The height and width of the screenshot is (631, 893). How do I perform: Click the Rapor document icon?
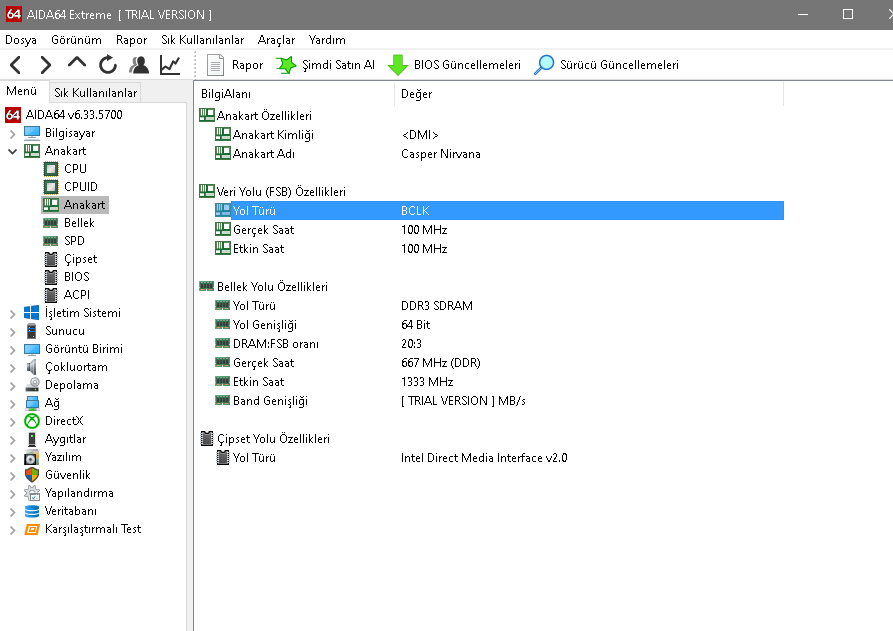[x=215, y=65]
